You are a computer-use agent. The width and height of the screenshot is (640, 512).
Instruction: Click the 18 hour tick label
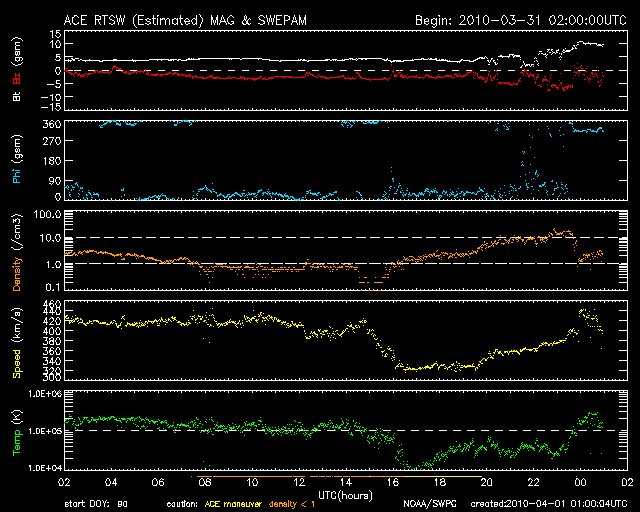coord(440,482)
